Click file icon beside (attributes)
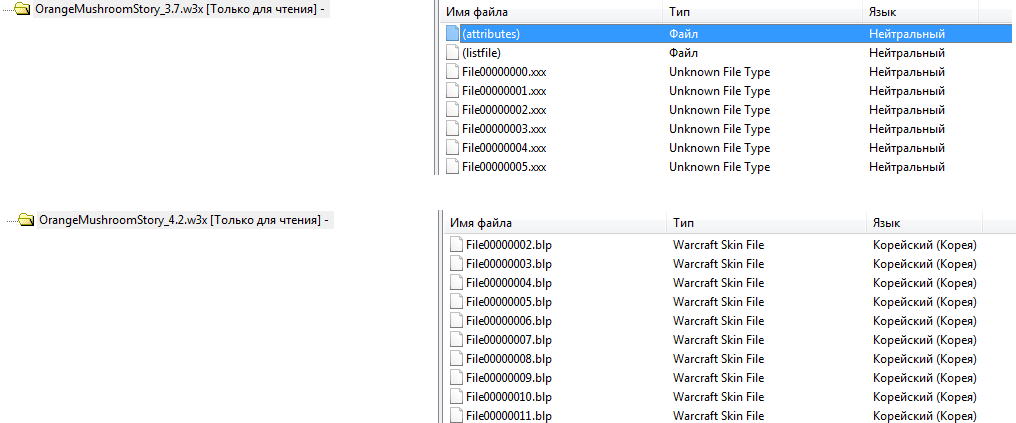 click(452, 34)
